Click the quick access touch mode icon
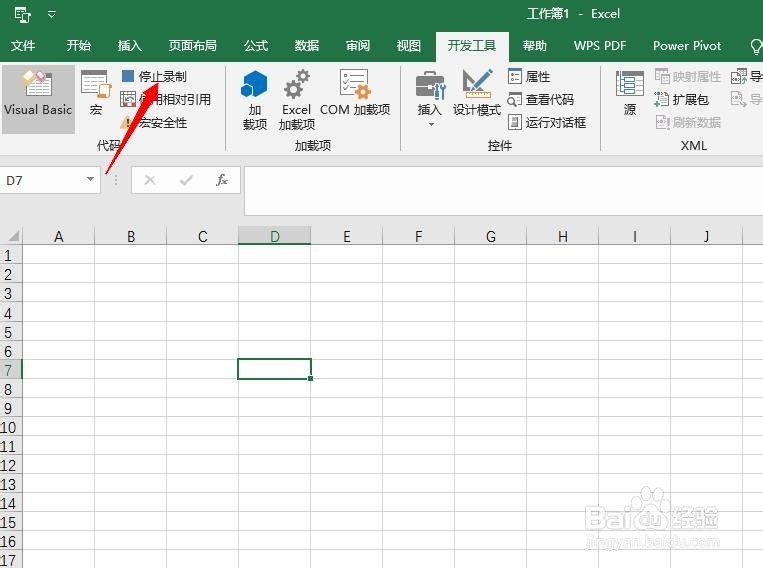763x568 pixels. pos(22,15)
